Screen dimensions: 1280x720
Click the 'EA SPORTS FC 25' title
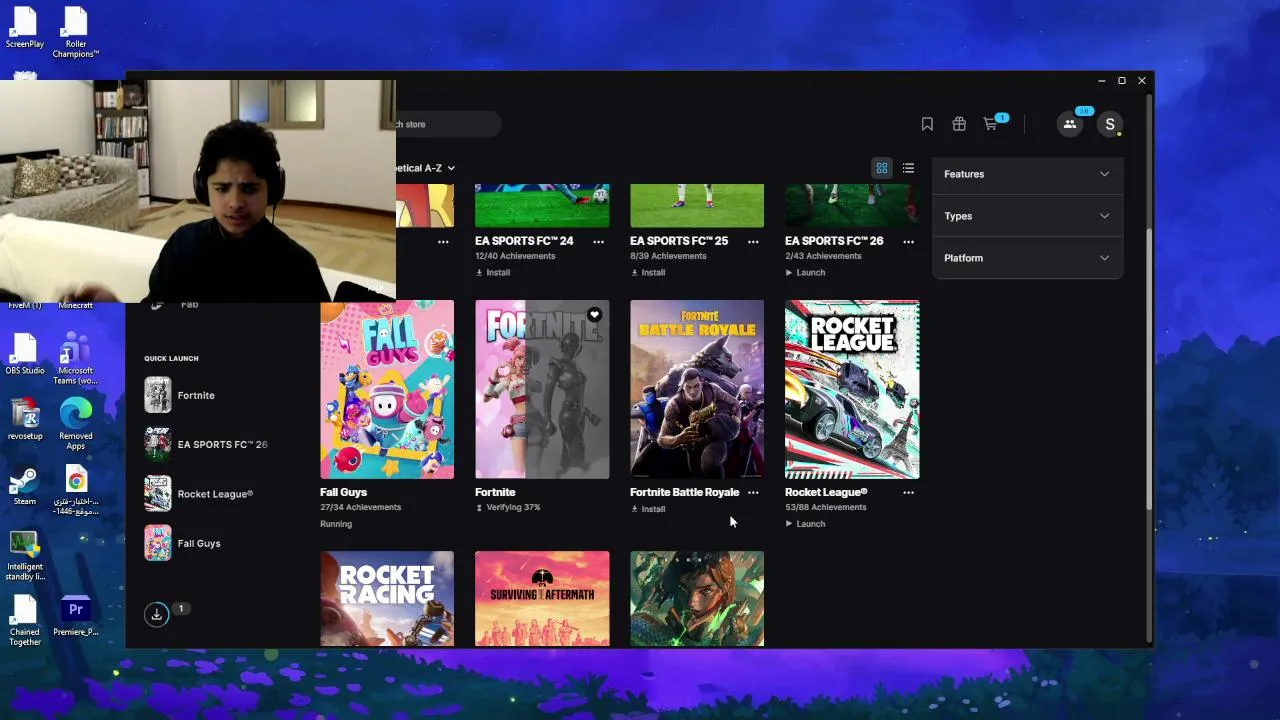679,241
